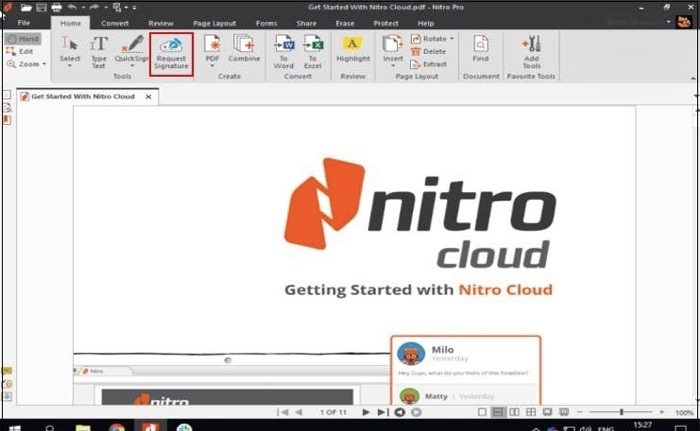This screenshot has width=700, height=431.
Task: Open the Redo history dropdown arrow
Action: coord(106,8)
